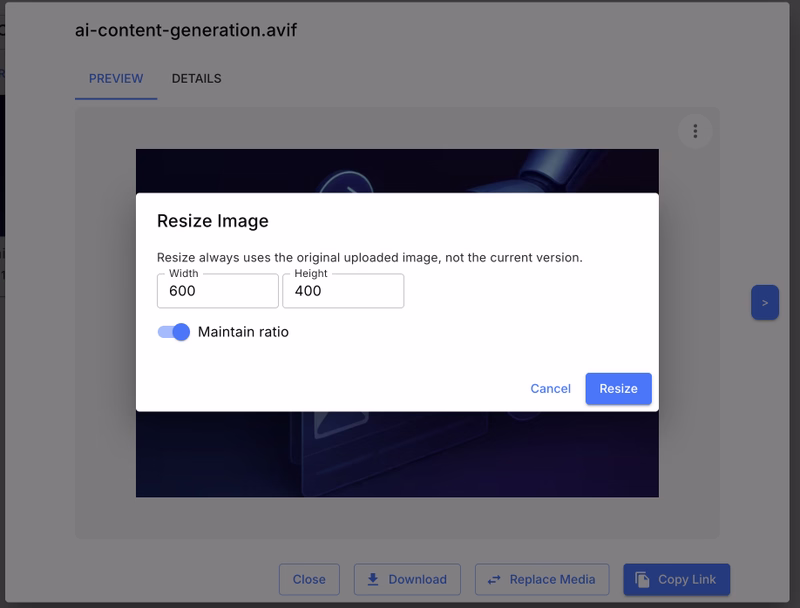Open the three-dot more options menu
800x608 pixels.
(x=695, y=131)
